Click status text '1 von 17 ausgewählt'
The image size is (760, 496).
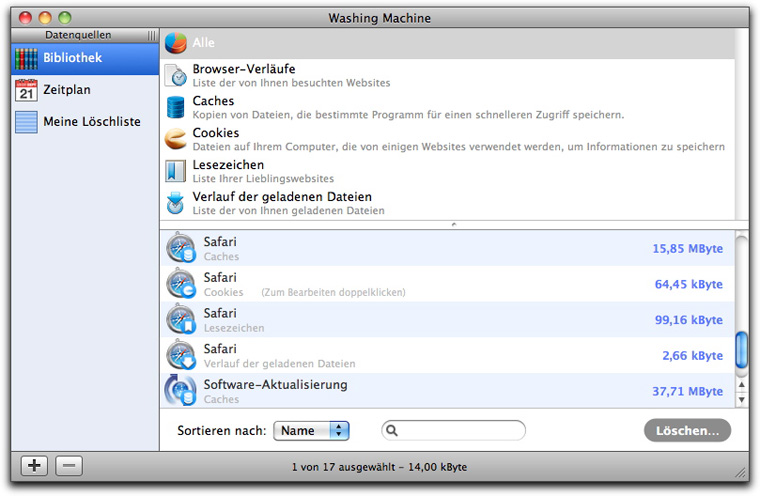point(345,467)
